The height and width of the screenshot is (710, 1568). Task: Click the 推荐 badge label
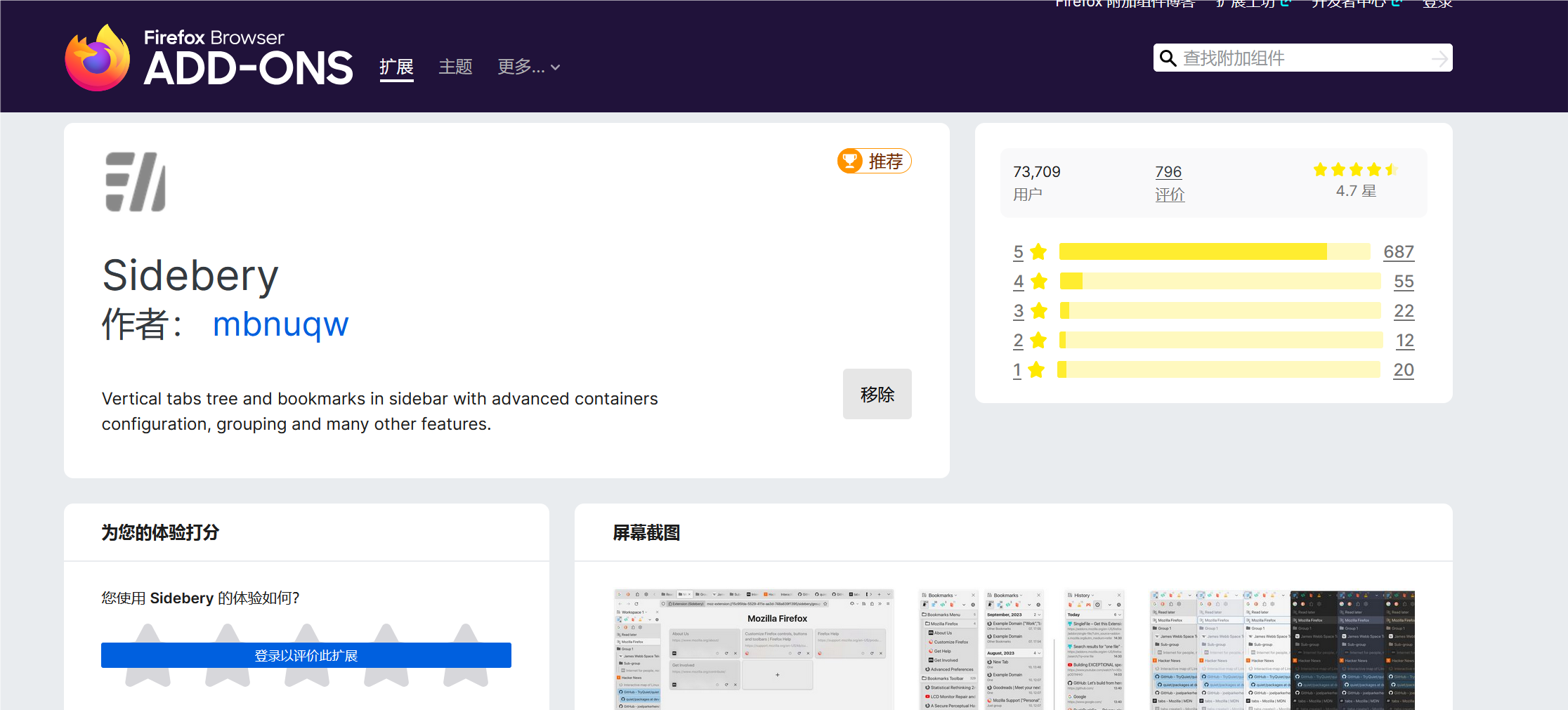(x=886, y=162)
